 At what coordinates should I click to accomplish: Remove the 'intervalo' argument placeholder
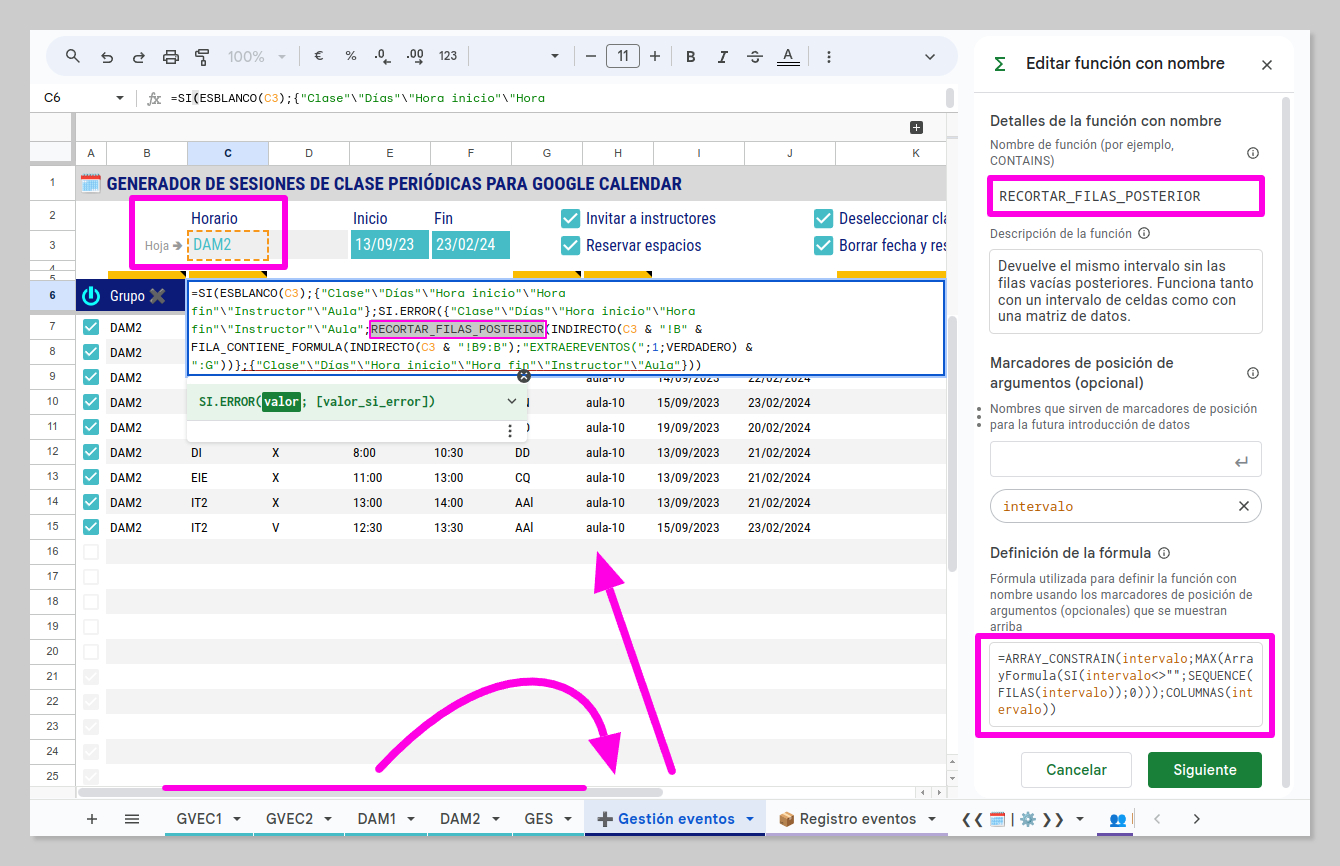point(1244,506)
